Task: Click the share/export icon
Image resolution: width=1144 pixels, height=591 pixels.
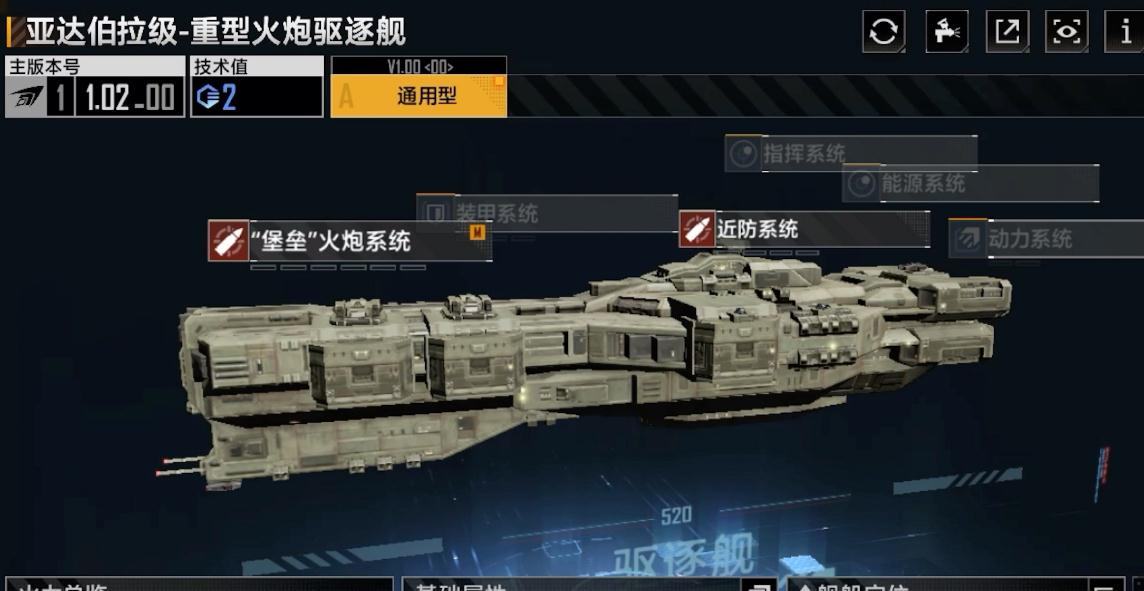Action: point(1008,31)
